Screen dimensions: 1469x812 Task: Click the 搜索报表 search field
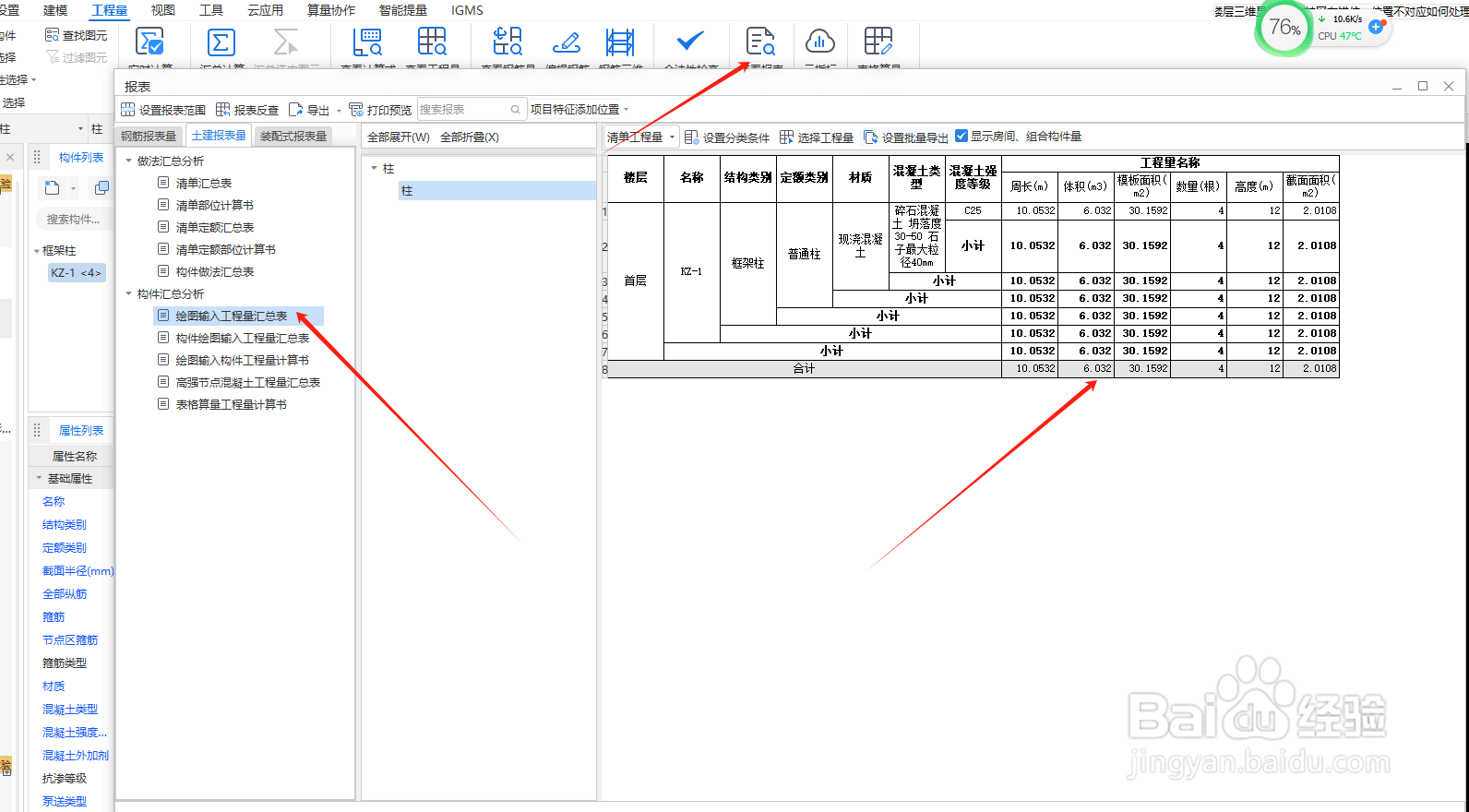click(472, 109)
